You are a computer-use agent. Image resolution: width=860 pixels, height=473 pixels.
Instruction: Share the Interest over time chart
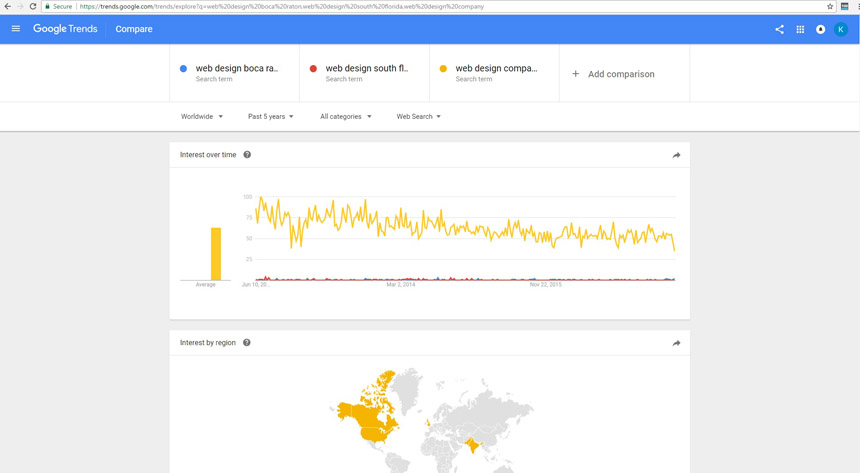click(x=676, y=155)
